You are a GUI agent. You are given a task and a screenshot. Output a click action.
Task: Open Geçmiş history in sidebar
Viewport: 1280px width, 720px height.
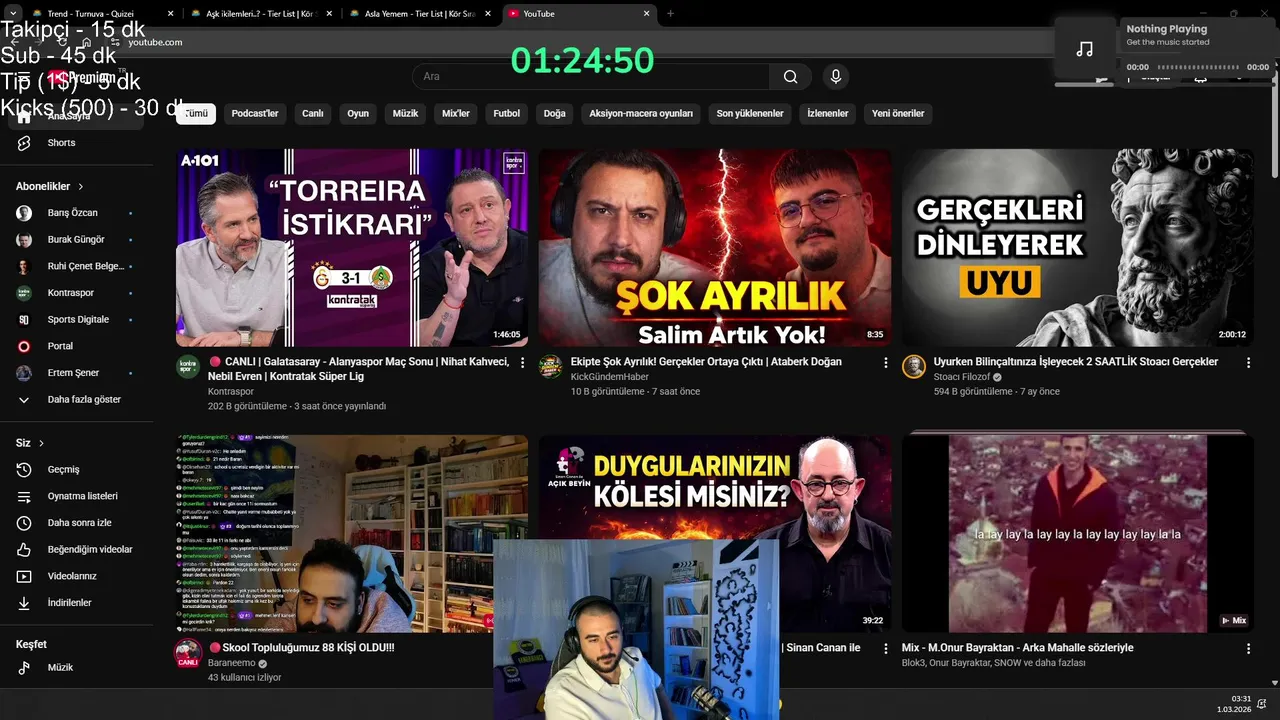76,470
